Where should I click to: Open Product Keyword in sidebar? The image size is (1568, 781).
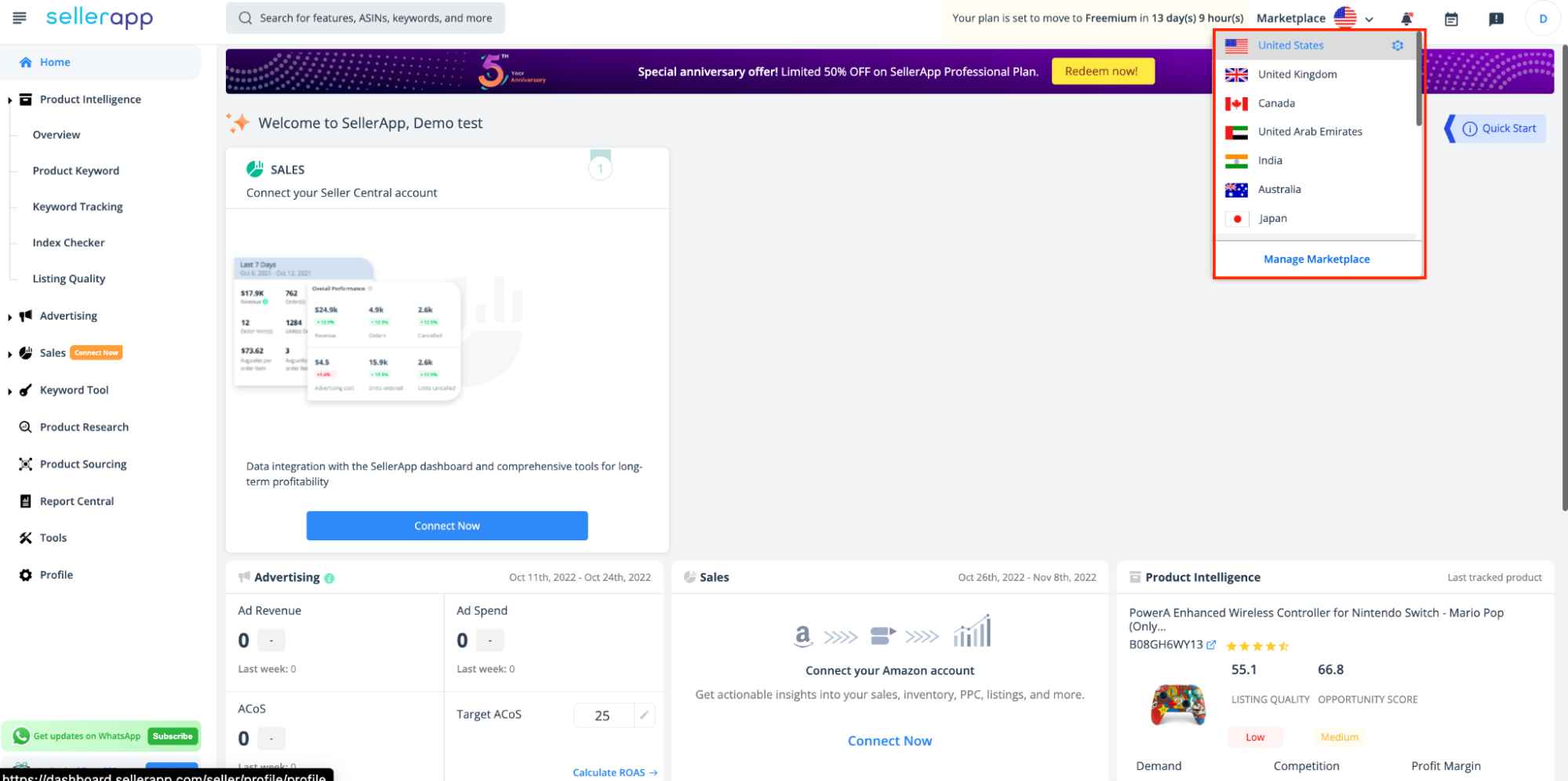(x=76, y=171)
